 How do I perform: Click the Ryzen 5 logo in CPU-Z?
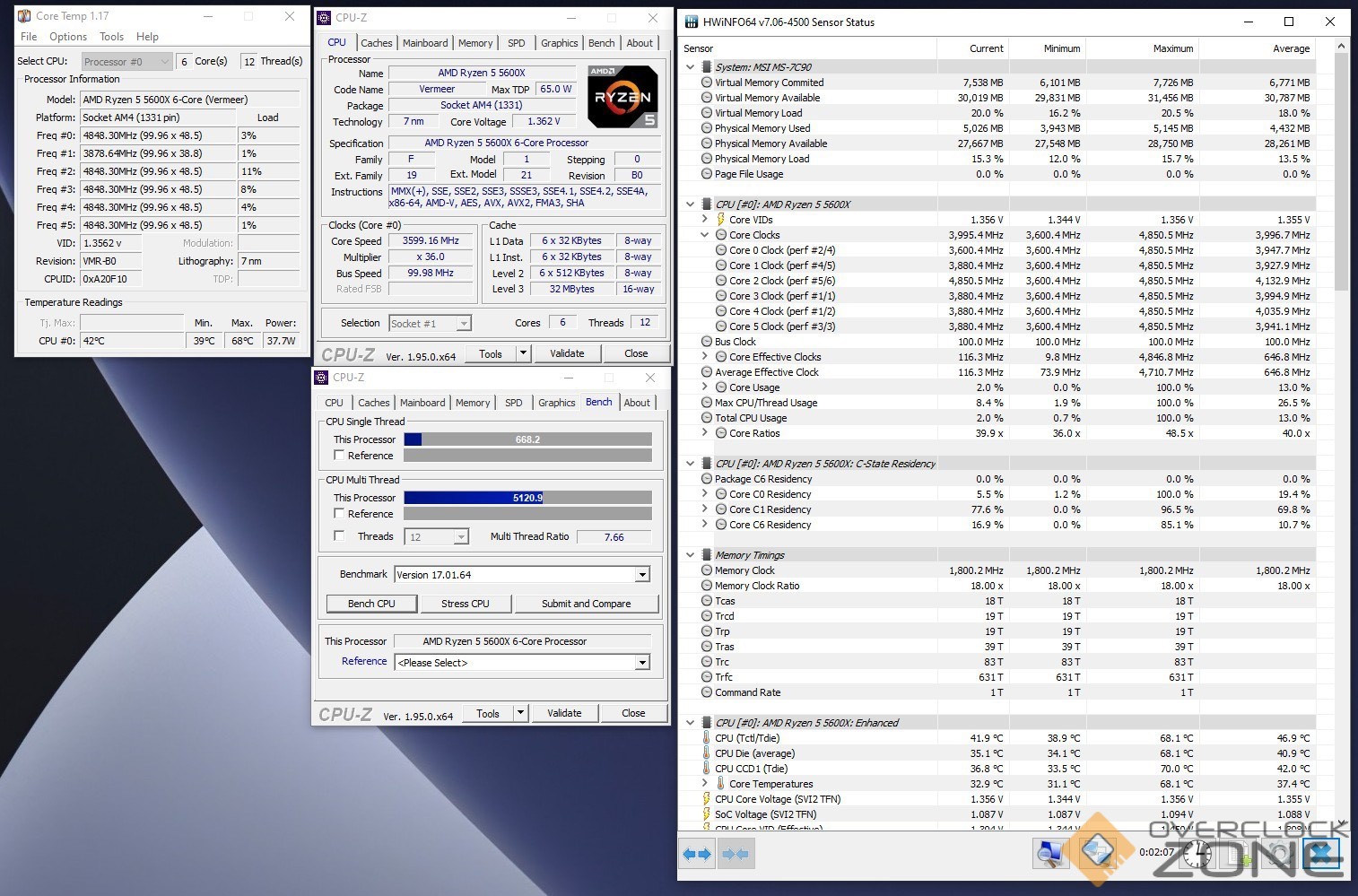(x=622, y=97)
